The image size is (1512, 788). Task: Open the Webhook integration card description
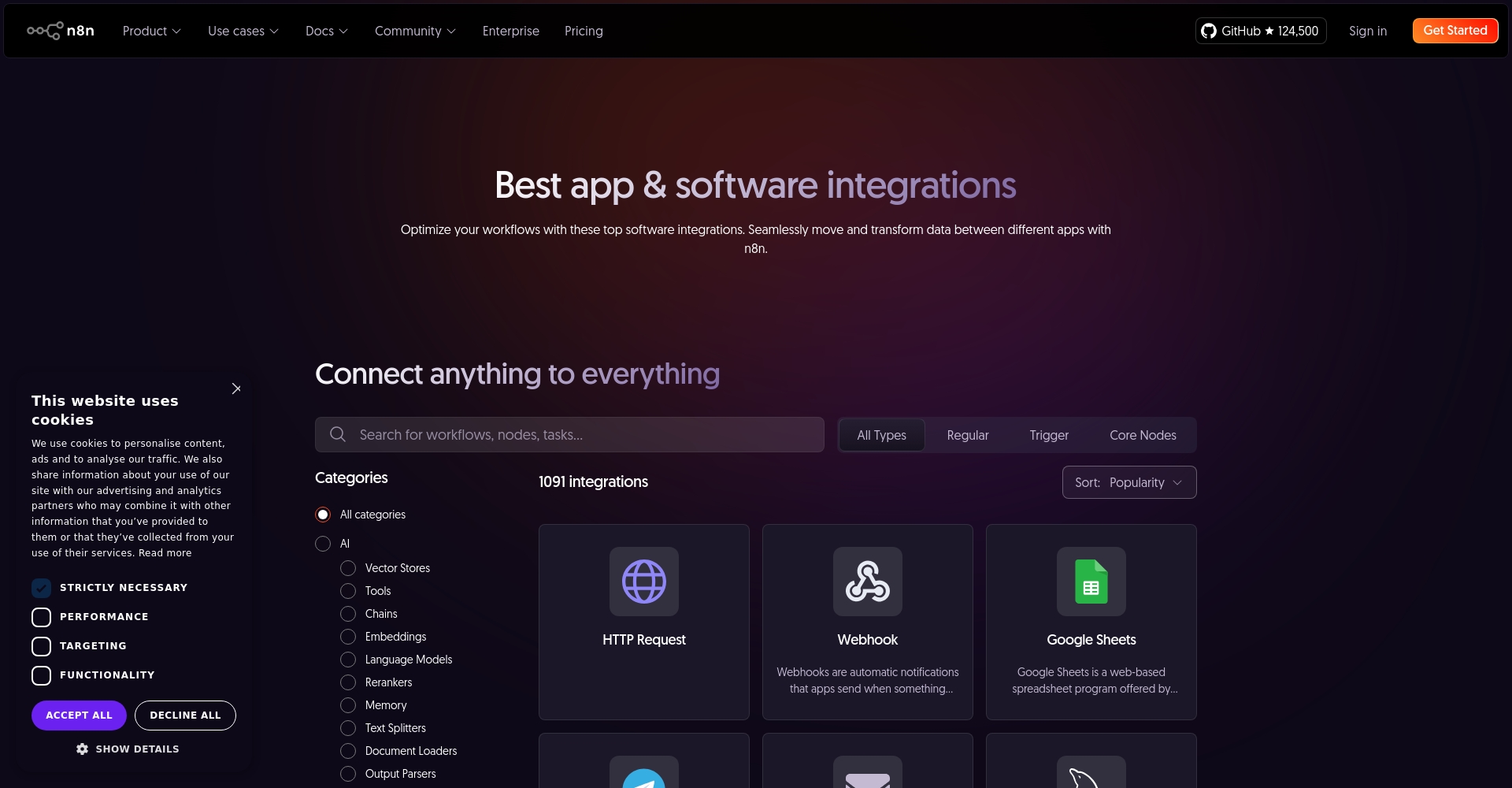coord(868,680)
